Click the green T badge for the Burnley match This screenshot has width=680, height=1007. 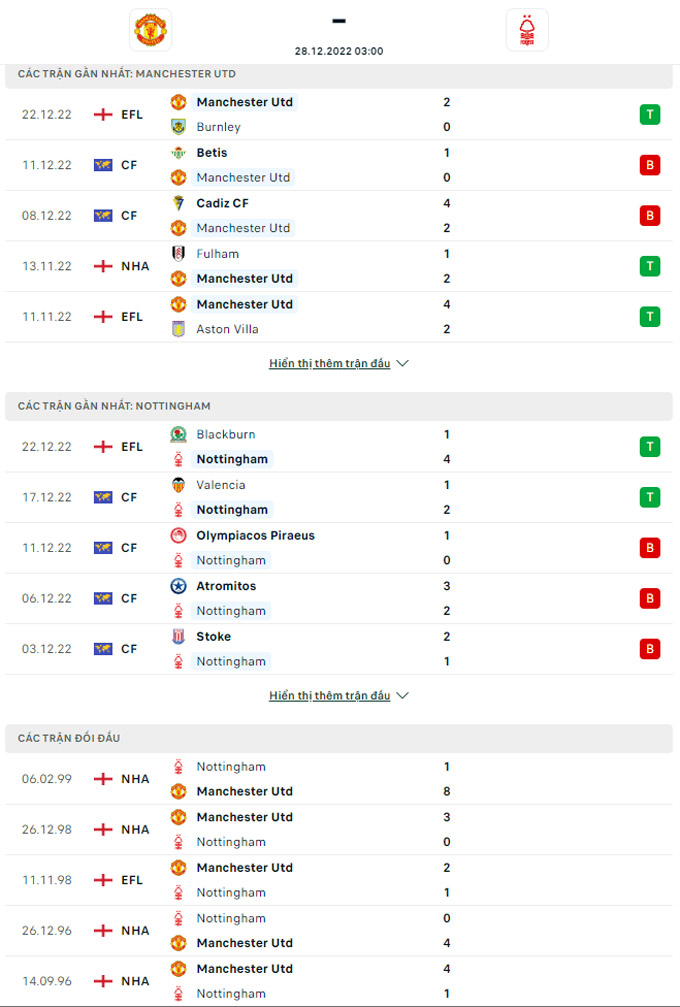(x=650, y=114)
